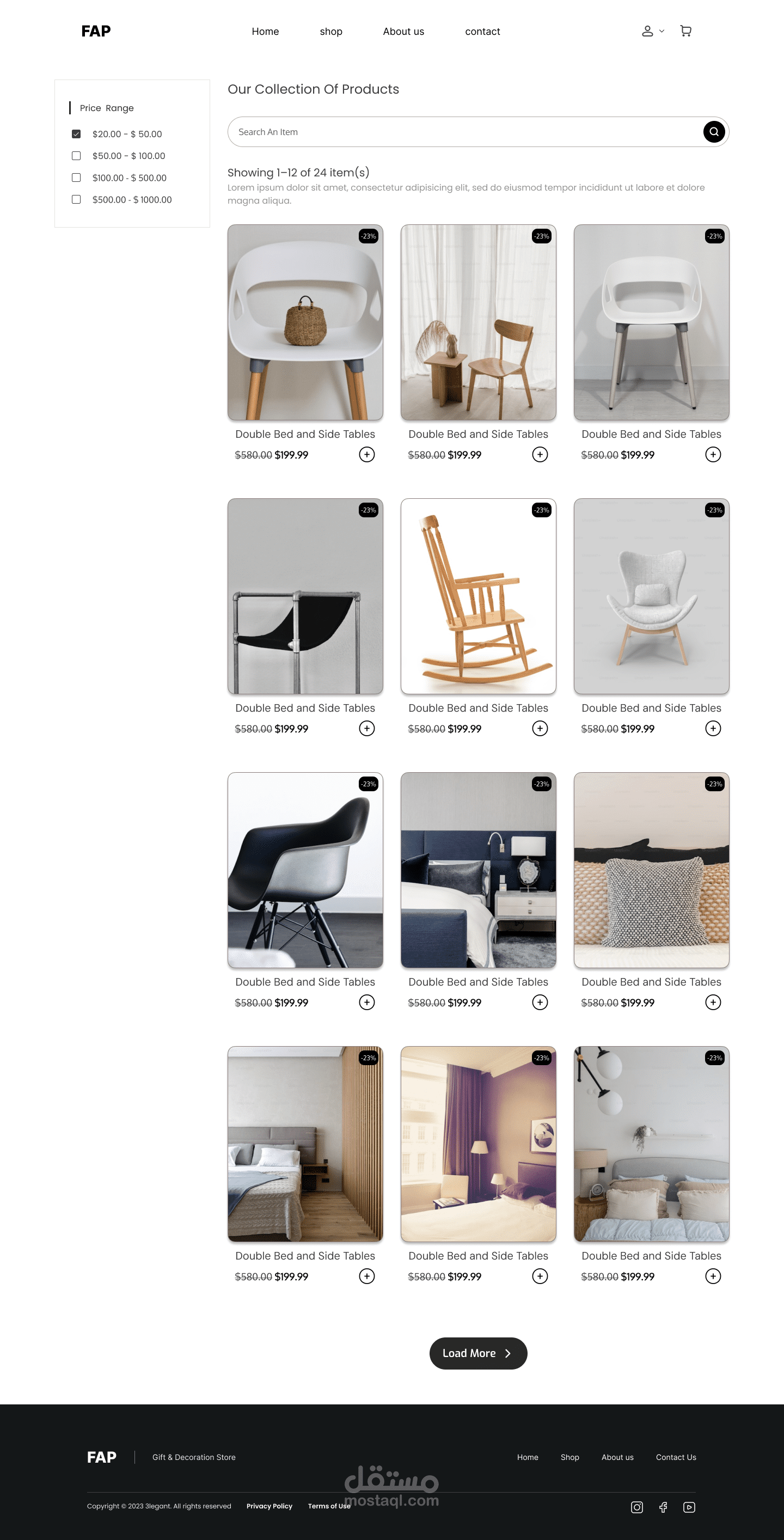Open the YouTube icon in footer

click(689, 1507)
